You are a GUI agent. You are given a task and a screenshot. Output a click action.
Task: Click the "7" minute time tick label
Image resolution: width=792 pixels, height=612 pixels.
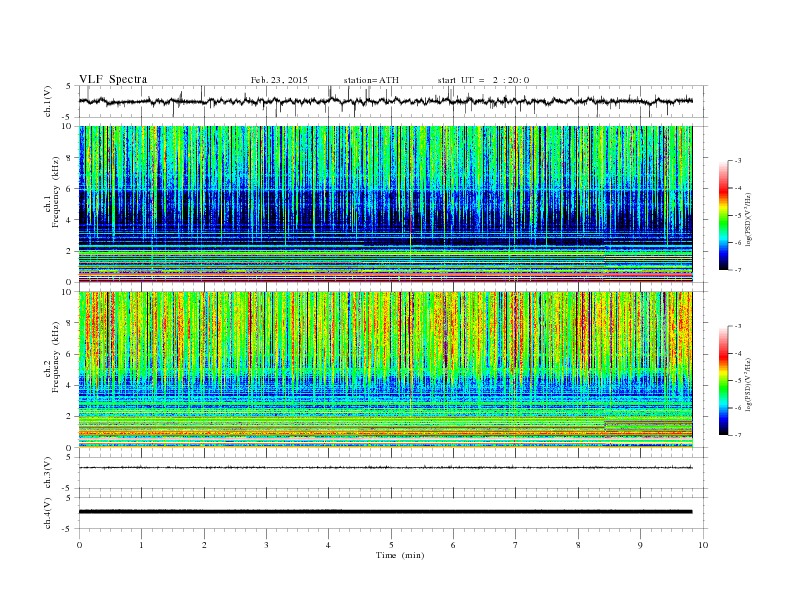[516, 545]
